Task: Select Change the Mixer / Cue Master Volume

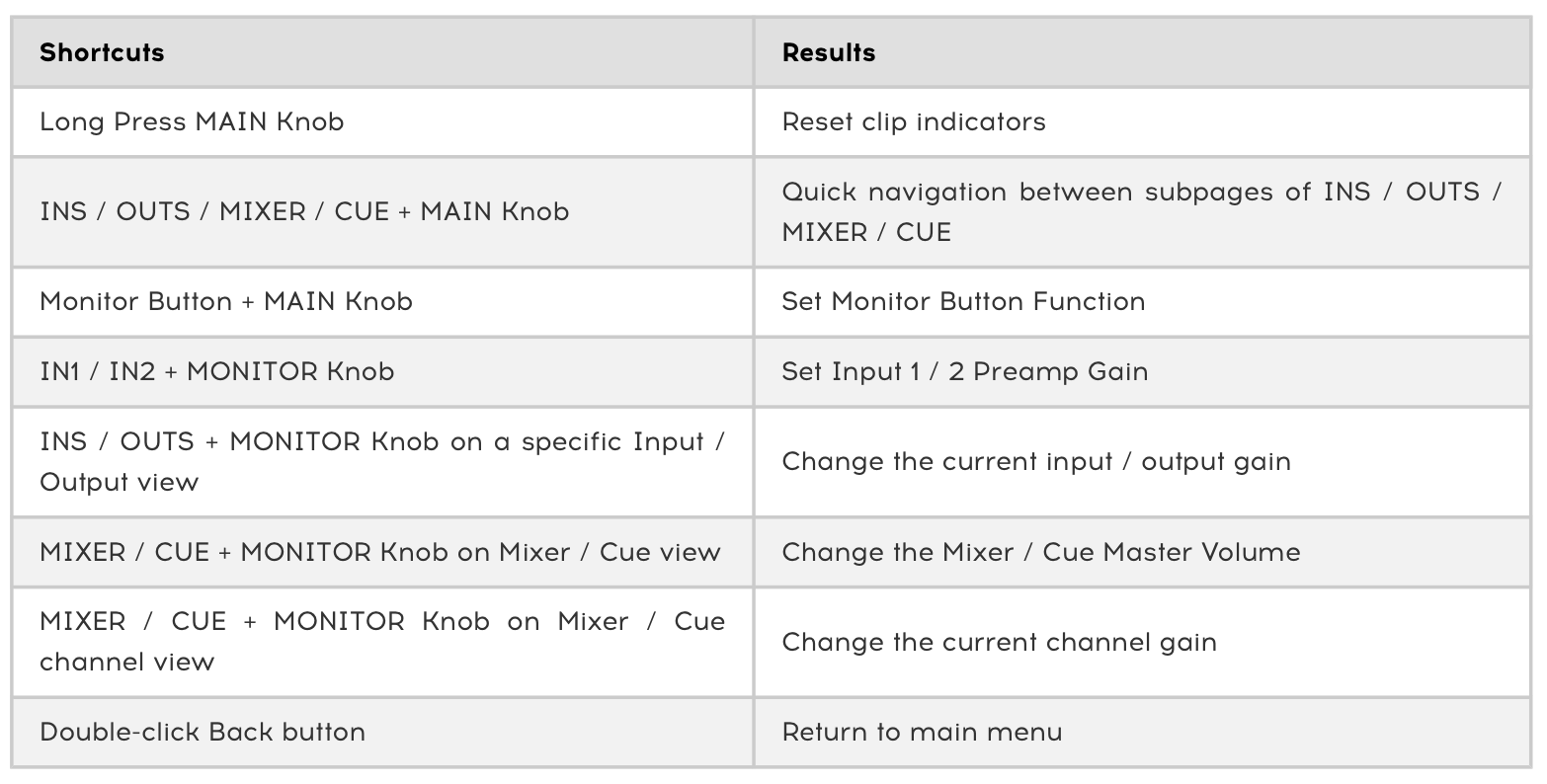Action: point(1041,552)
